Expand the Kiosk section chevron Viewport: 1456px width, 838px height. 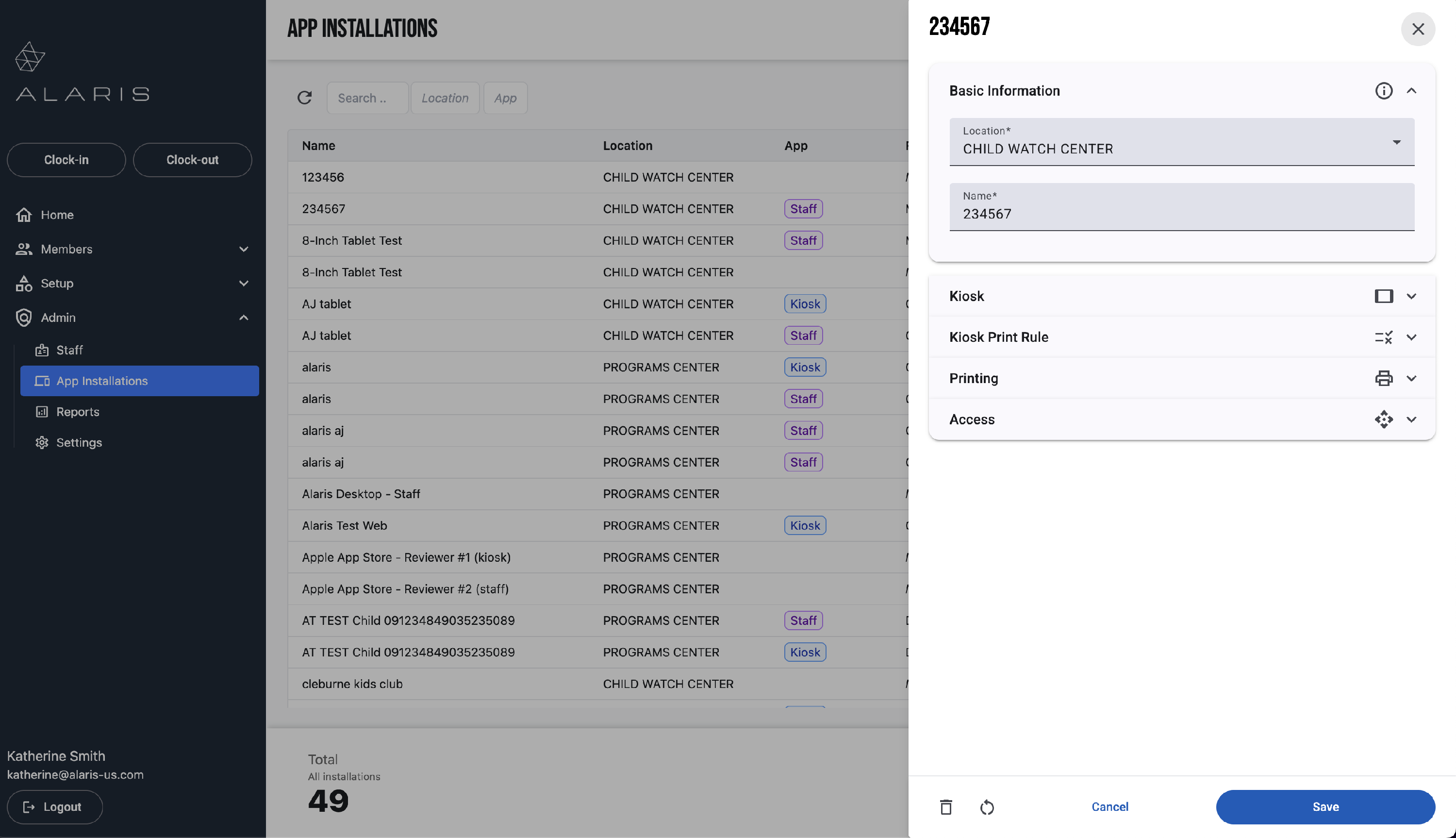pyautogui.click(x=1411, y=297)
